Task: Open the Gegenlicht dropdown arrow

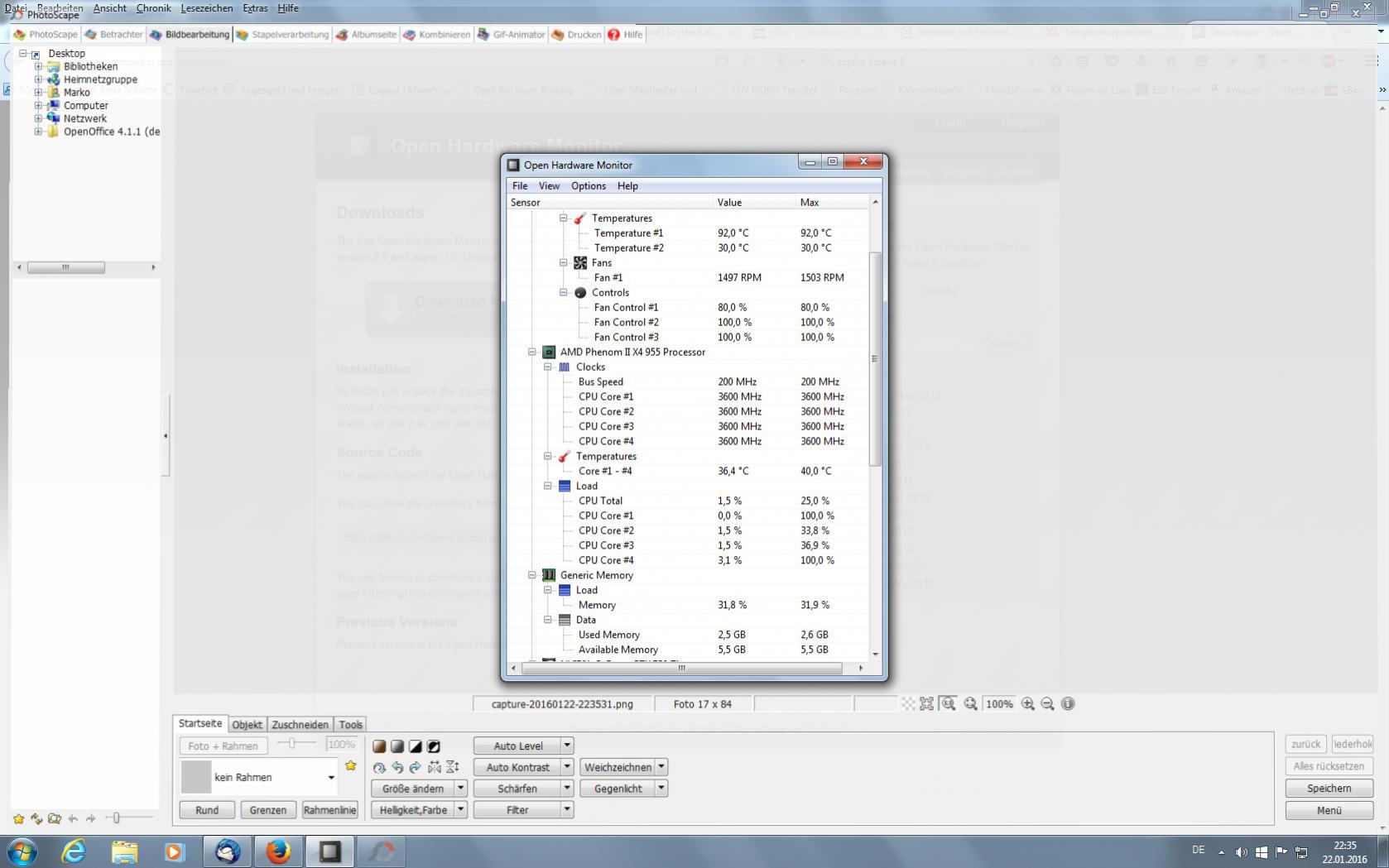Action: coord(661,789)
